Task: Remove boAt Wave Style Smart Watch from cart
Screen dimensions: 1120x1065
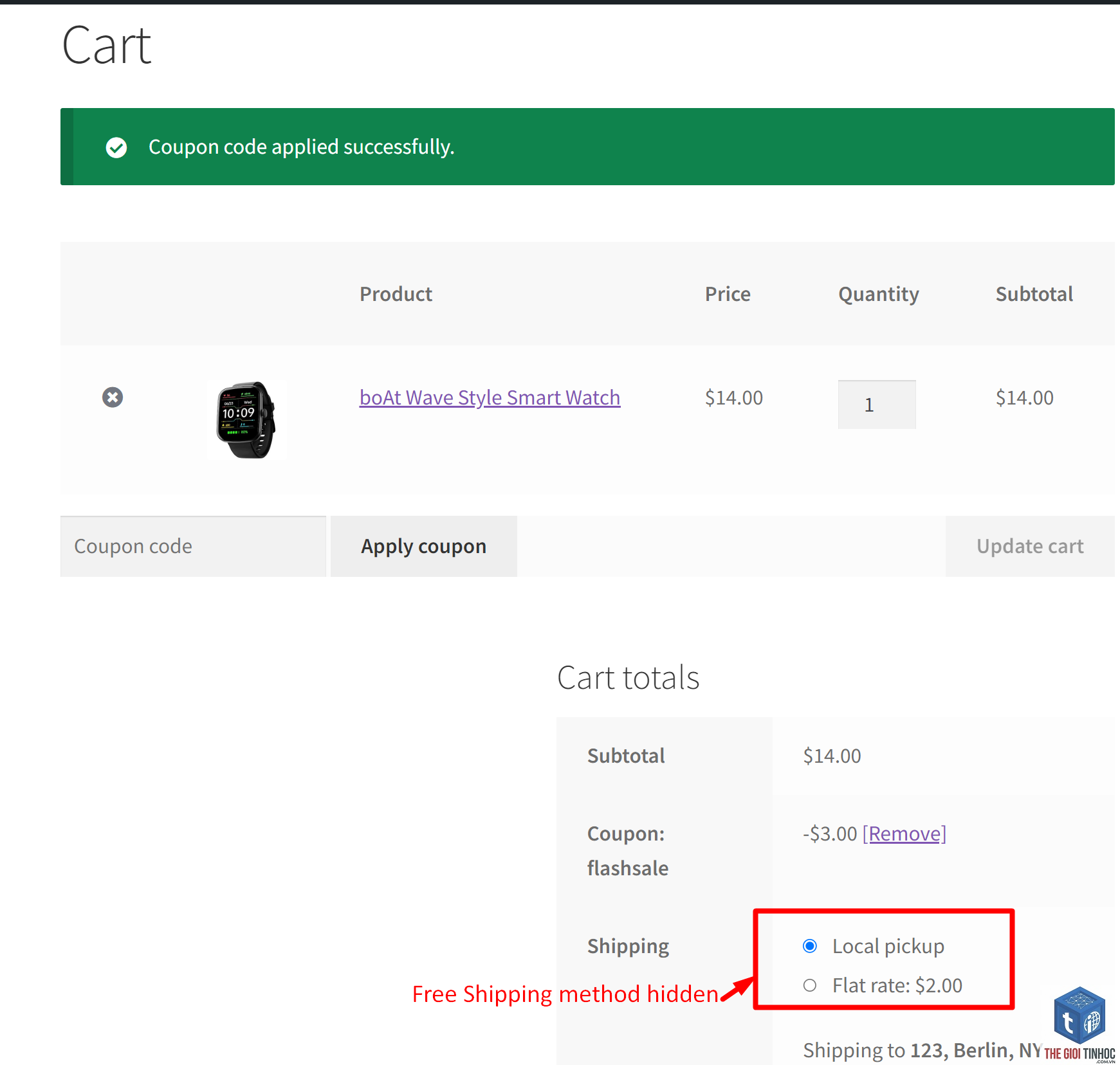Action: [113, 397]
